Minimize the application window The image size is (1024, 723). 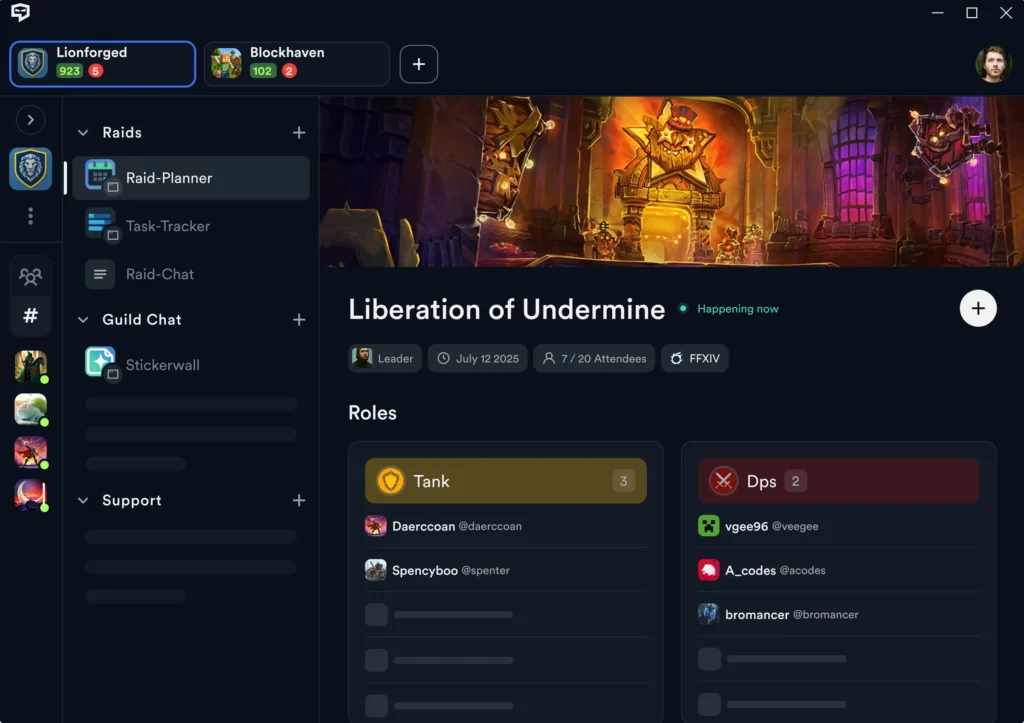pos(938,12)
